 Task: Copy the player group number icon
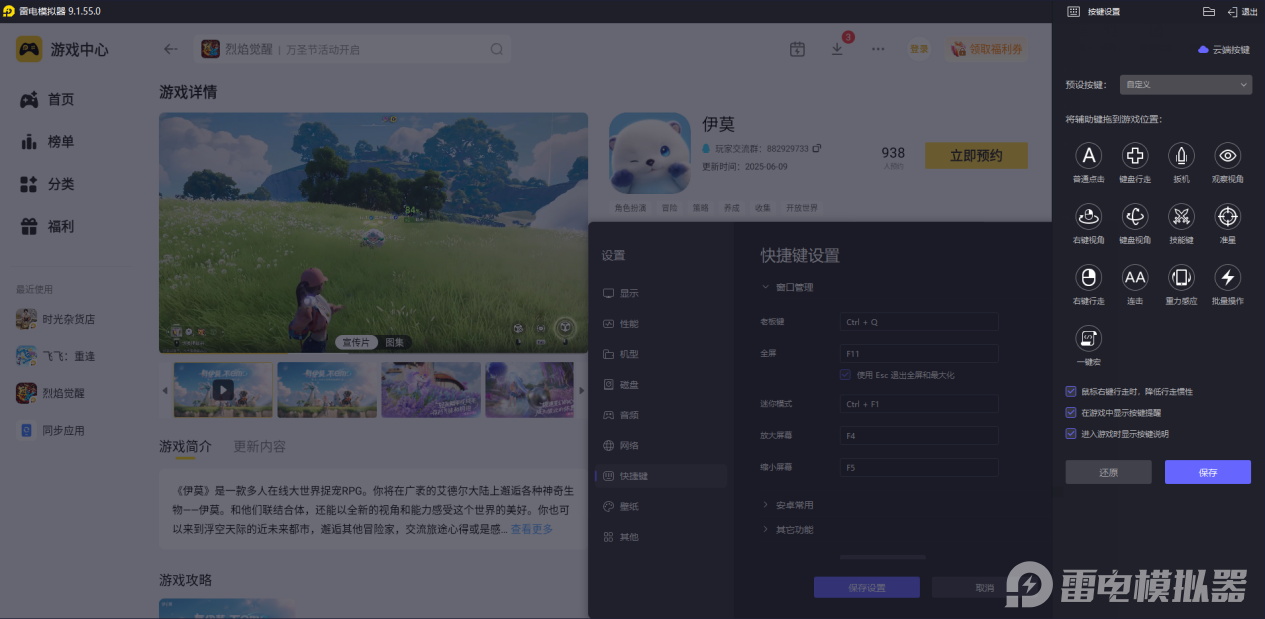(x=817, y=148)
